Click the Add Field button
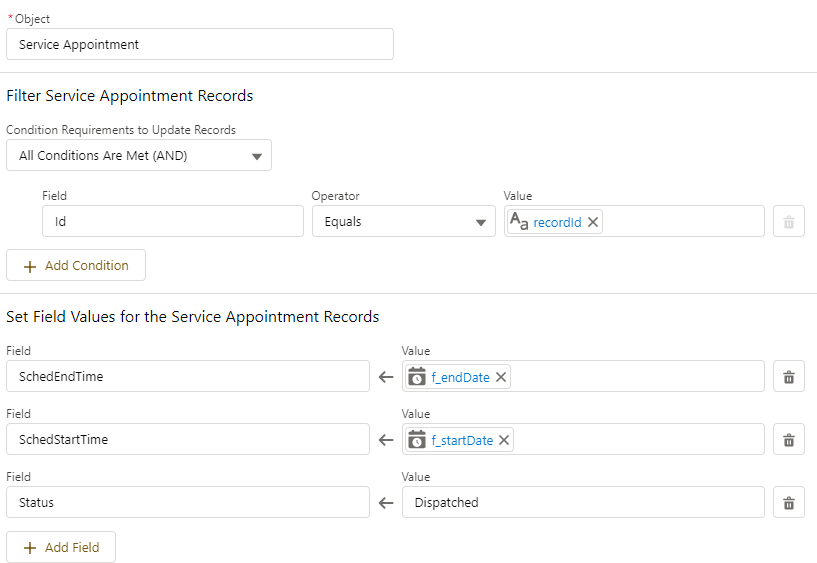 coord(61,547)
